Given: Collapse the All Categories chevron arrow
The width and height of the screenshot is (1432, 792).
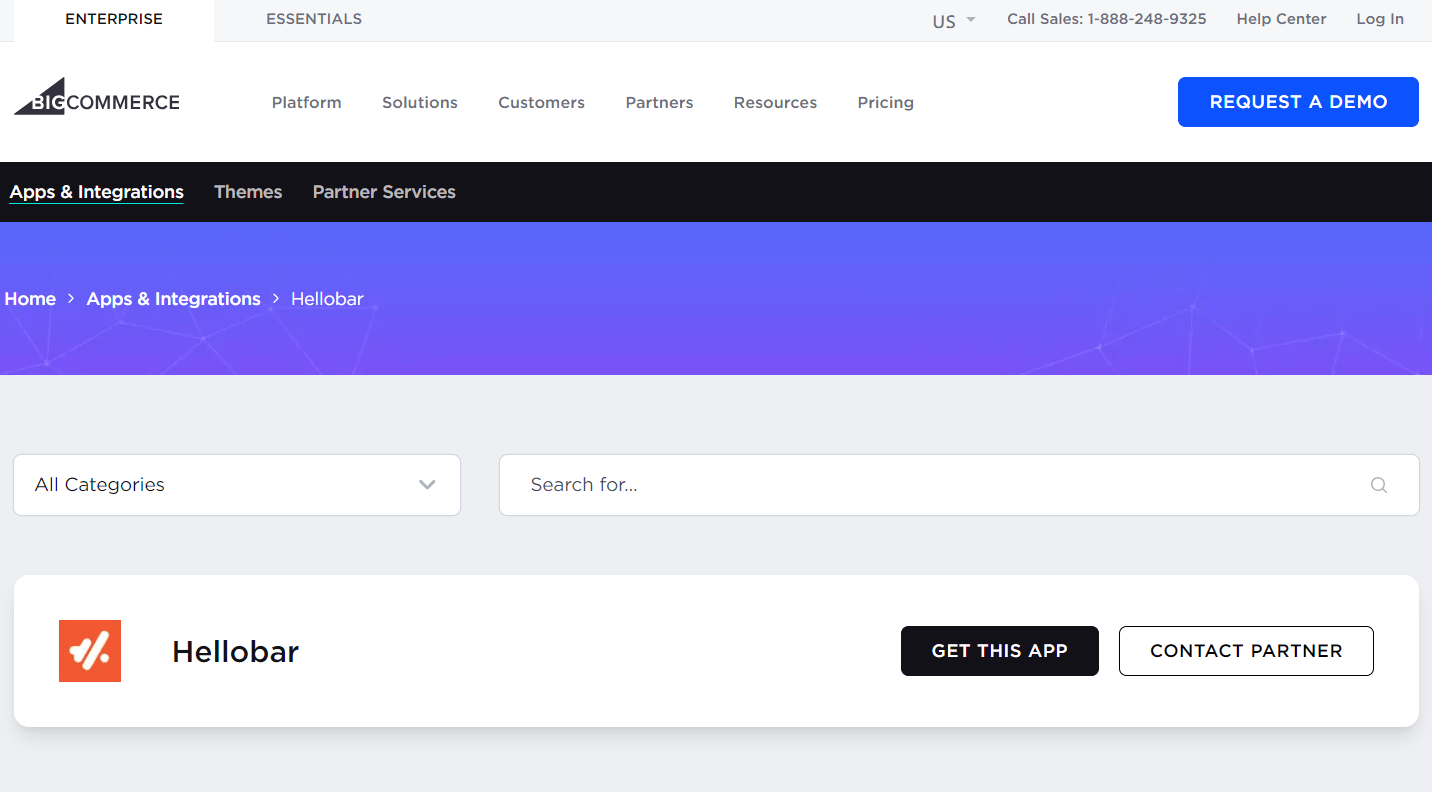Looking at the screenshot, I should click(x=428, y=484).
